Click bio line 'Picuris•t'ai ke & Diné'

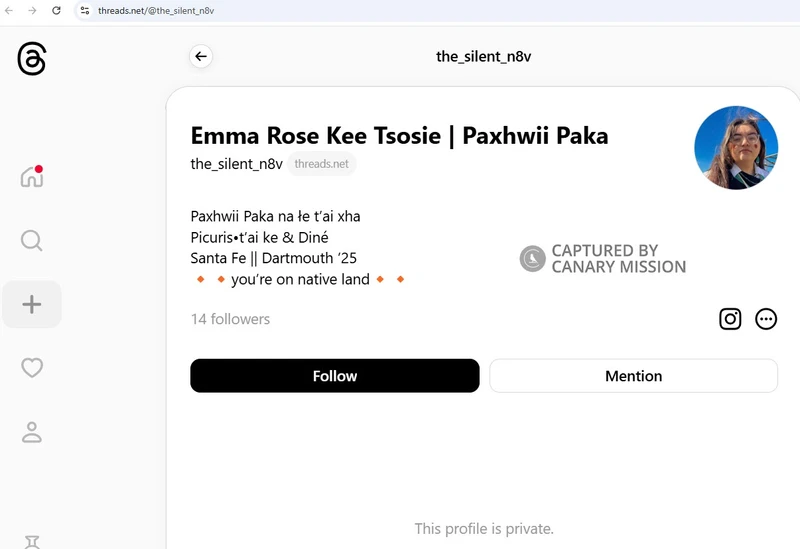coord(260,237)
